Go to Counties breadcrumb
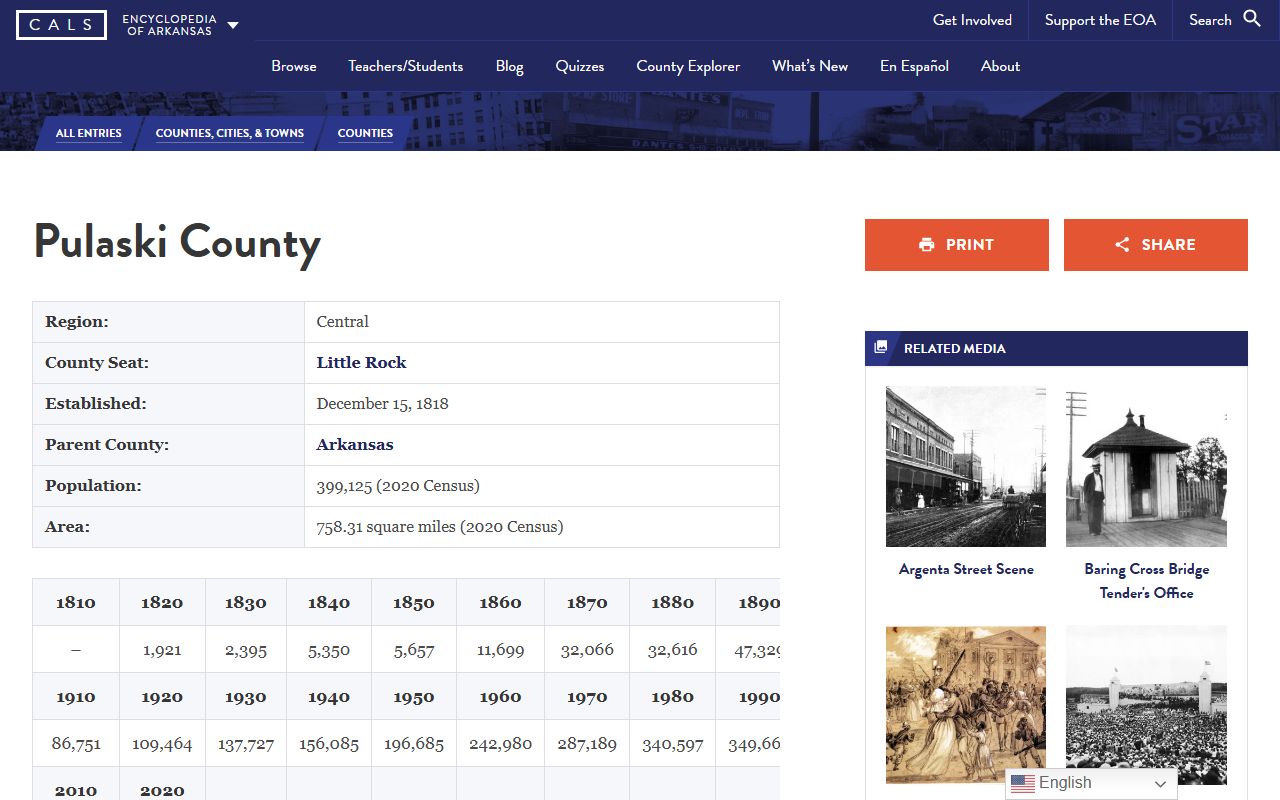Viewport: 1280px width, 800px height. pyautogui.click(x=365, y=133)
